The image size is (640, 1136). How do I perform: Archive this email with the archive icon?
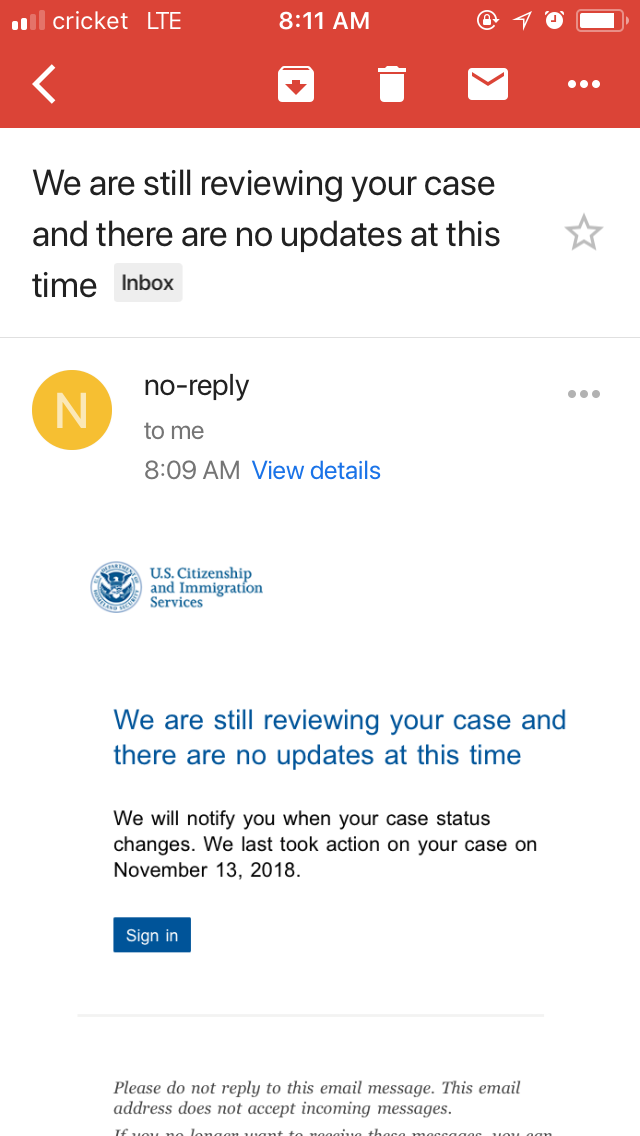pyautogui.click(x=296, y=84)
